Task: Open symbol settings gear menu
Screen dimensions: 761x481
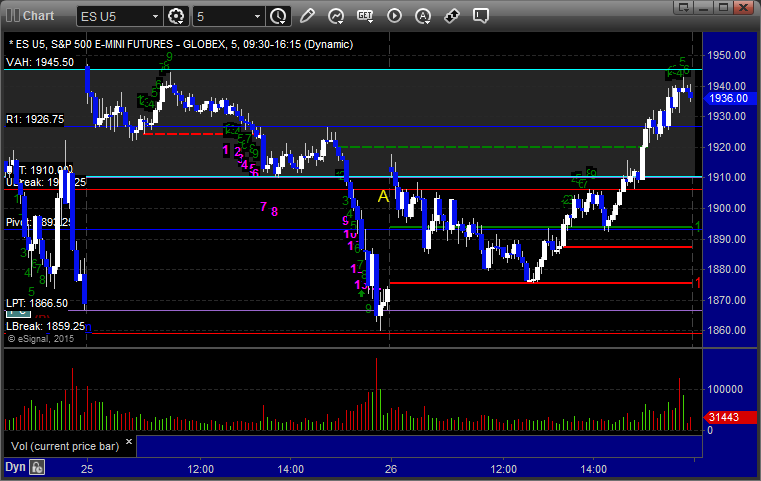Action: 176,16
